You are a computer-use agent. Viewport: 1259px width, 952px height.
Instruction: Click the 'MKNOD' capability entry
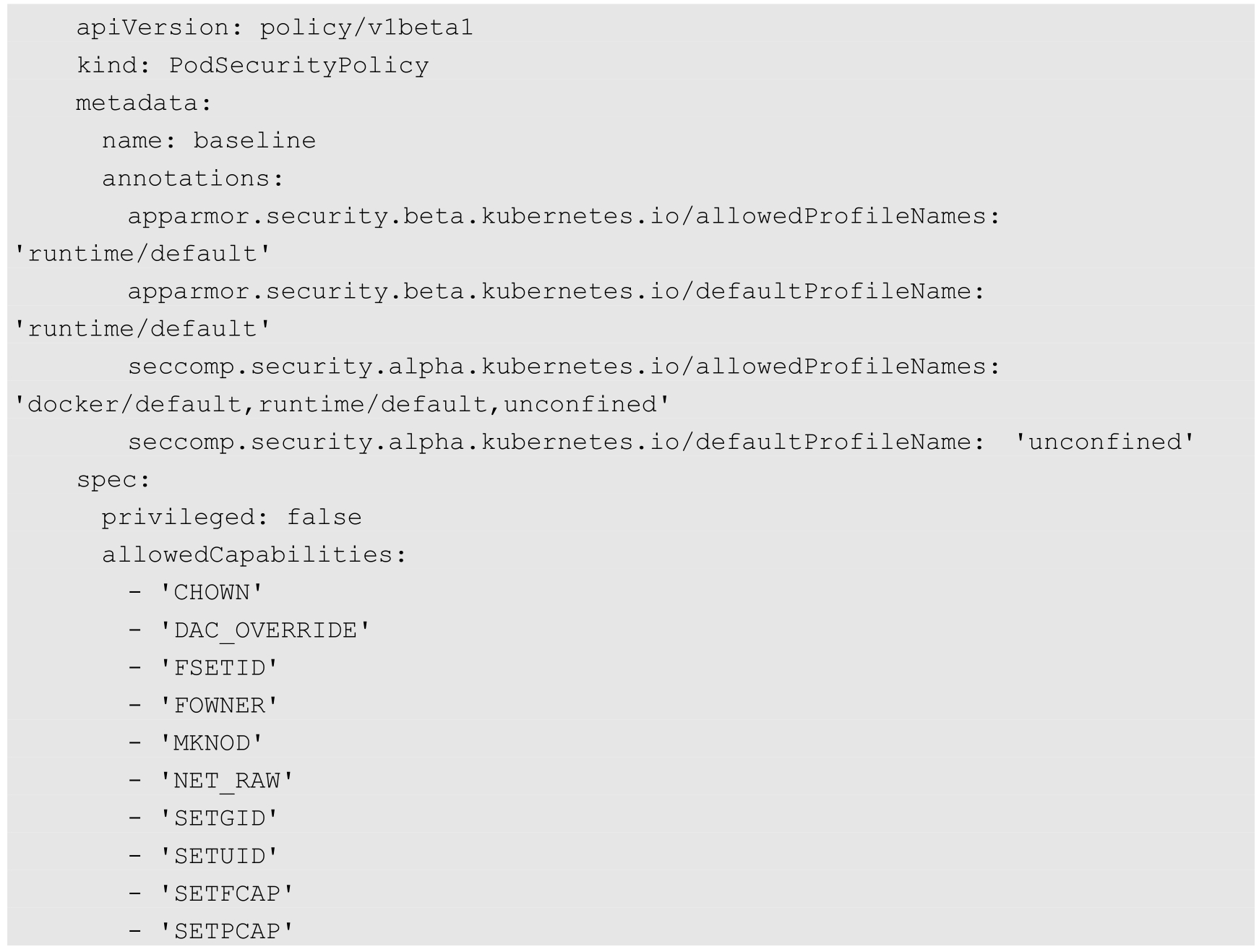point(211,743)
